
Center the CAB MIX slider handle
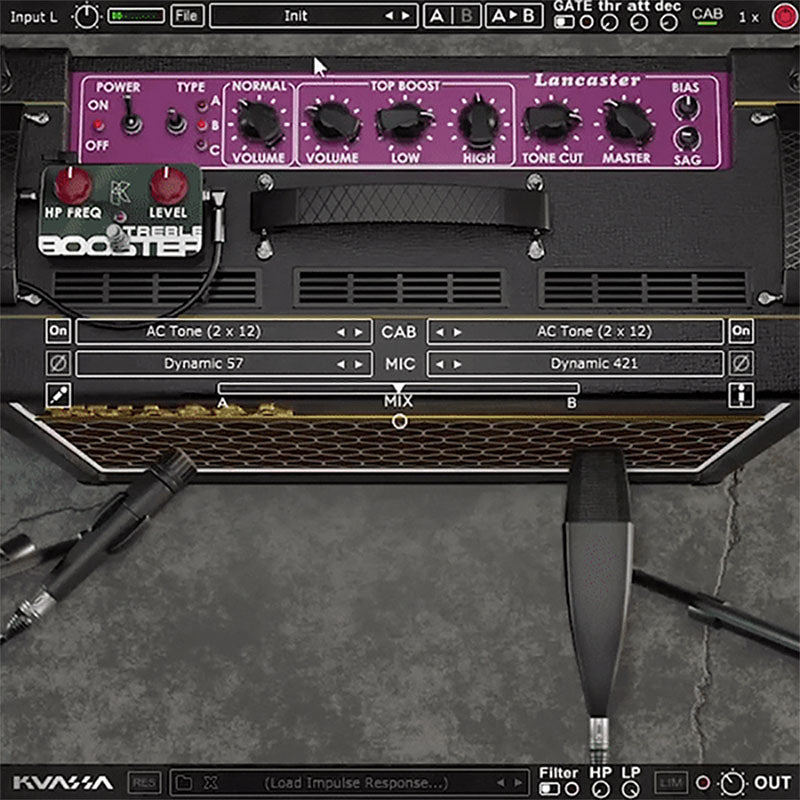click(x=400, y=390)
